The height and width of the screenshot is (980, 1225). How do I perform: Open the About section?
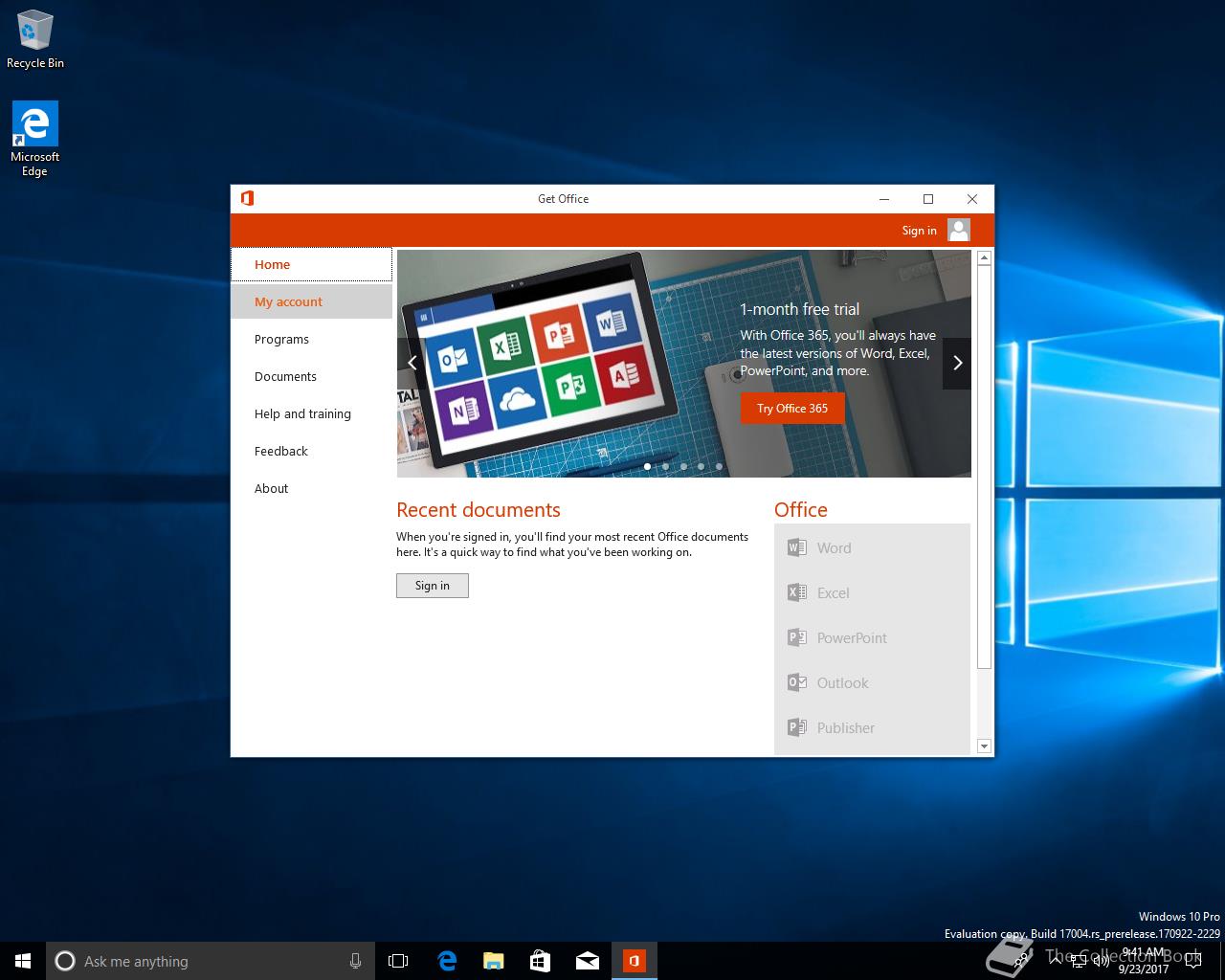pos(311,488)
